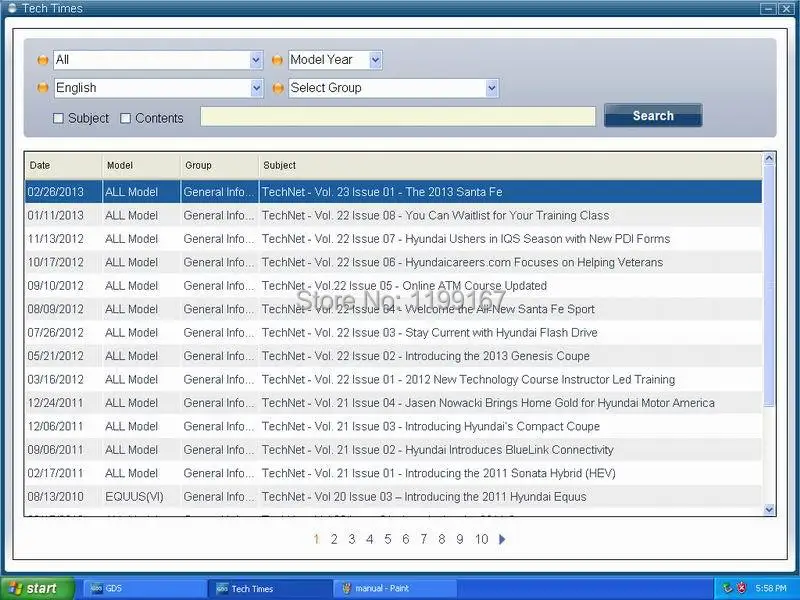Click the Subject column header
800x600 pixels.
pos(510,165)
